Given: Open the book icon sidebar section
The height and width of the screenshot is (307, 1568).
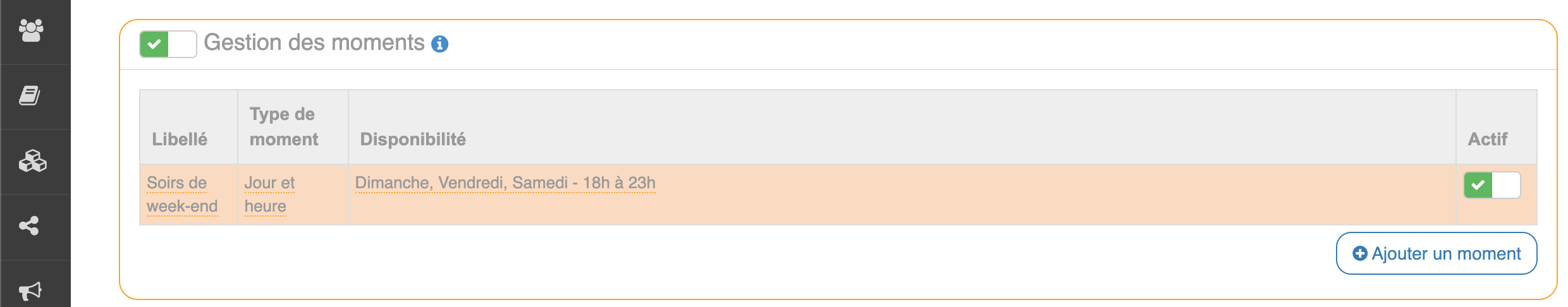Looking at the screenshot, I should pyautogui.click(x=30, y=96).
